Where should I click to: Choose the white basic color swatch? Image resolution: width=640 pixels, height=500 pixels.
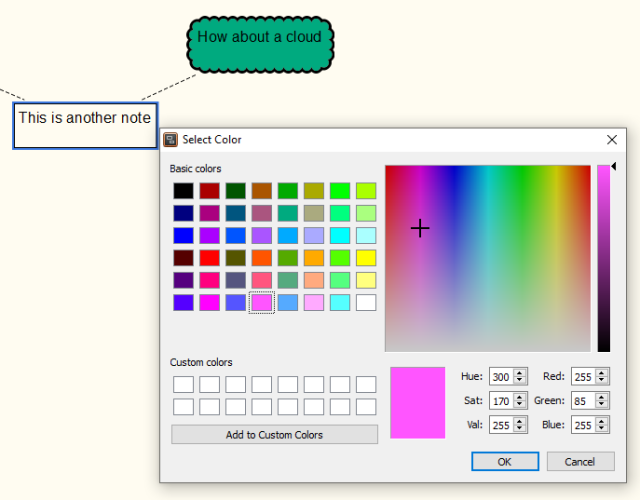366,302
